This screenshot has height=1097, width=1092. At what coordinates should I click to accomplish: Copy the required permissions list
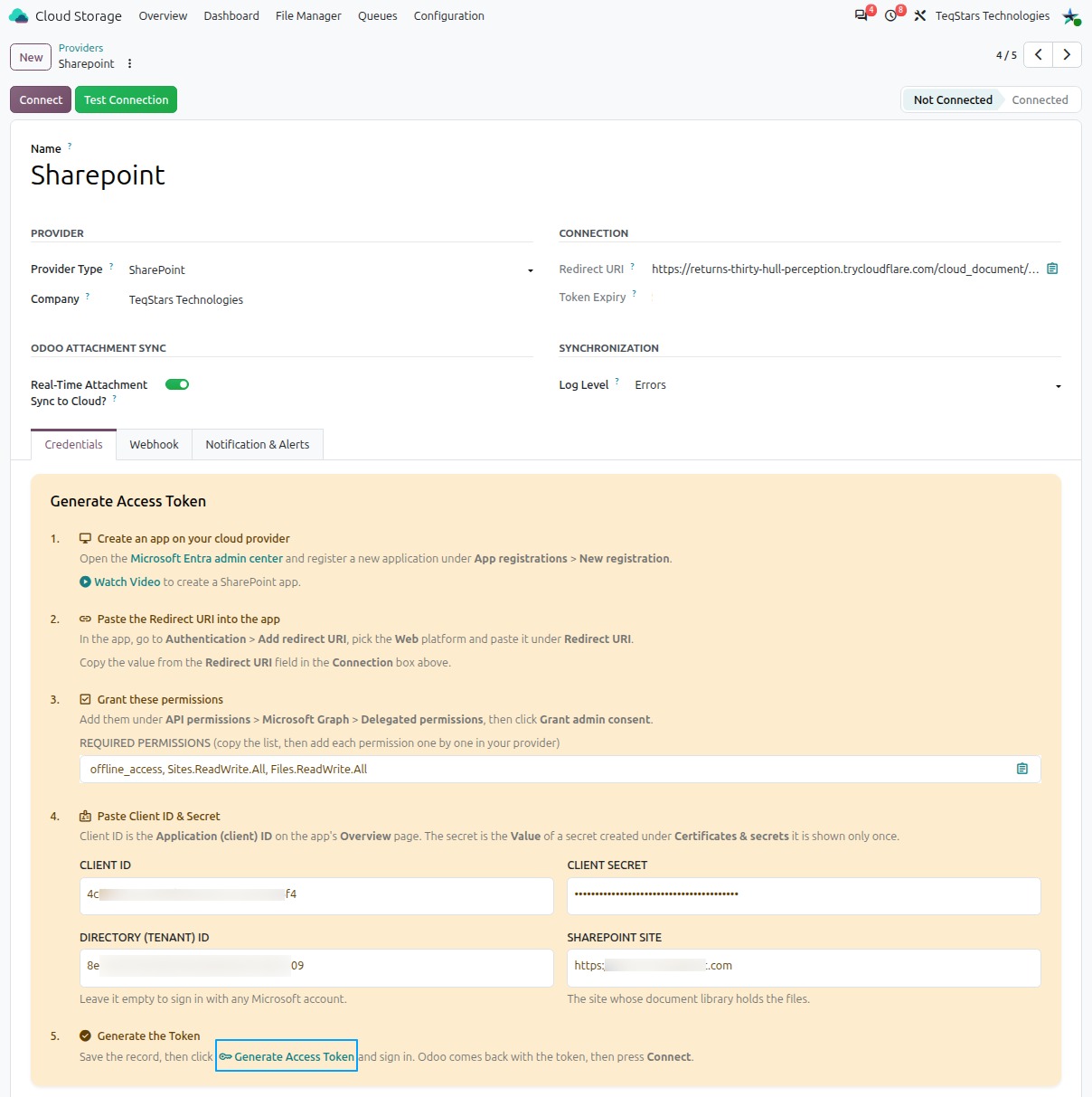(1022, 769)
